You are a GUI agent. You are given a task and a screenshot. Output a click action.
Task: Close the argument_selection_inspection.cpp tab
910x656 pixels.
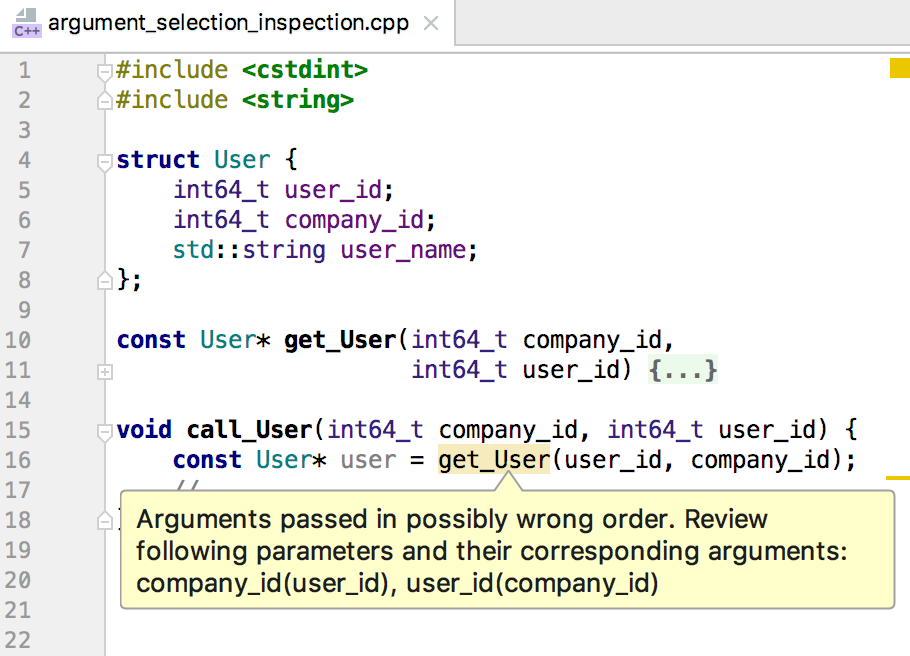(431, 22)
